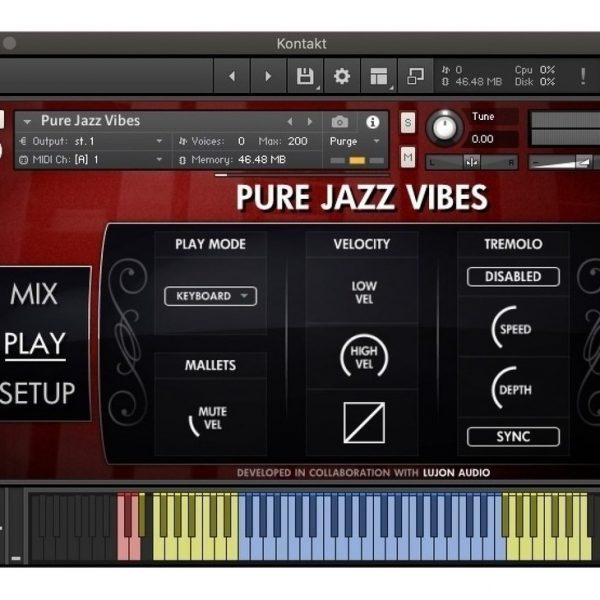Click the pan center icon on pan slider
This screenshot has width=600, height=600.
(472, 162)
